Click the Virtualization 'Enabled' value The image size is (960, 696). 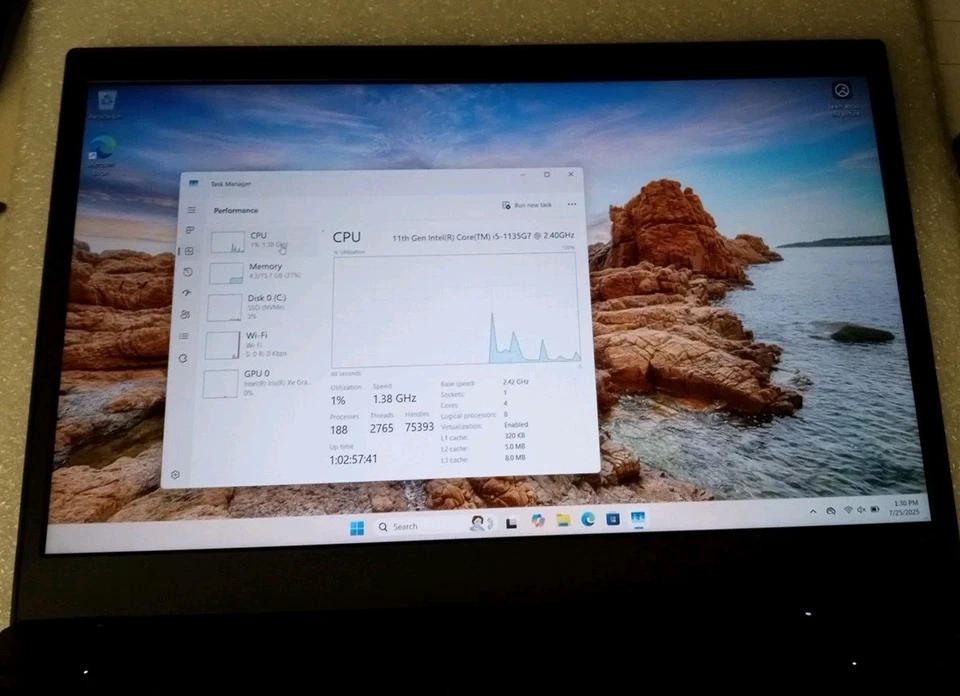click(516, 424)
